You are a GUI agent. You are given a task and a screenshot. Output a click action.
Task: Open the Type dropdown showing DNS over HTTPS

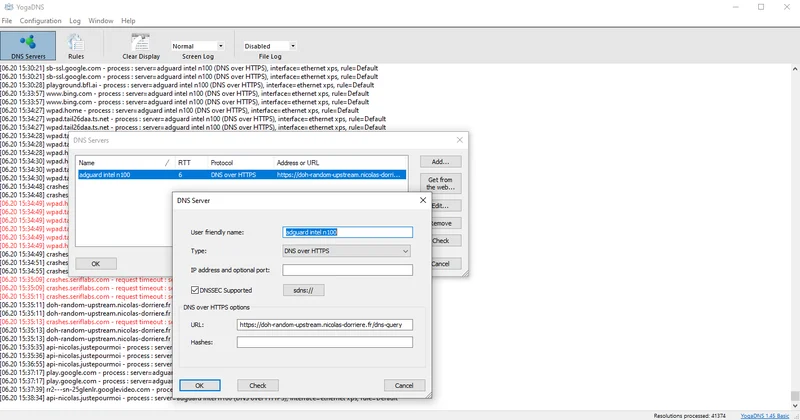point(347,250)
